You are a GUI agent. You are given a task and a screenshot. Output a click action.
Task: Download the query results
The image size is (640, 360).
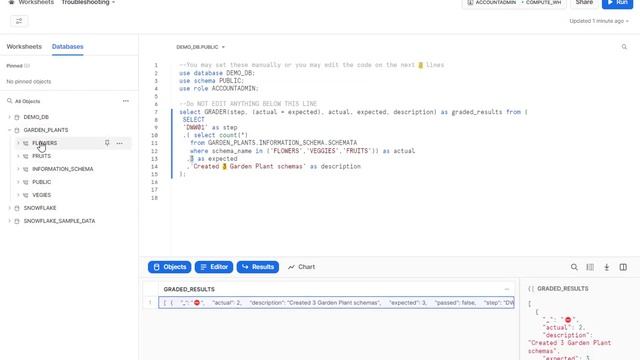607,267
